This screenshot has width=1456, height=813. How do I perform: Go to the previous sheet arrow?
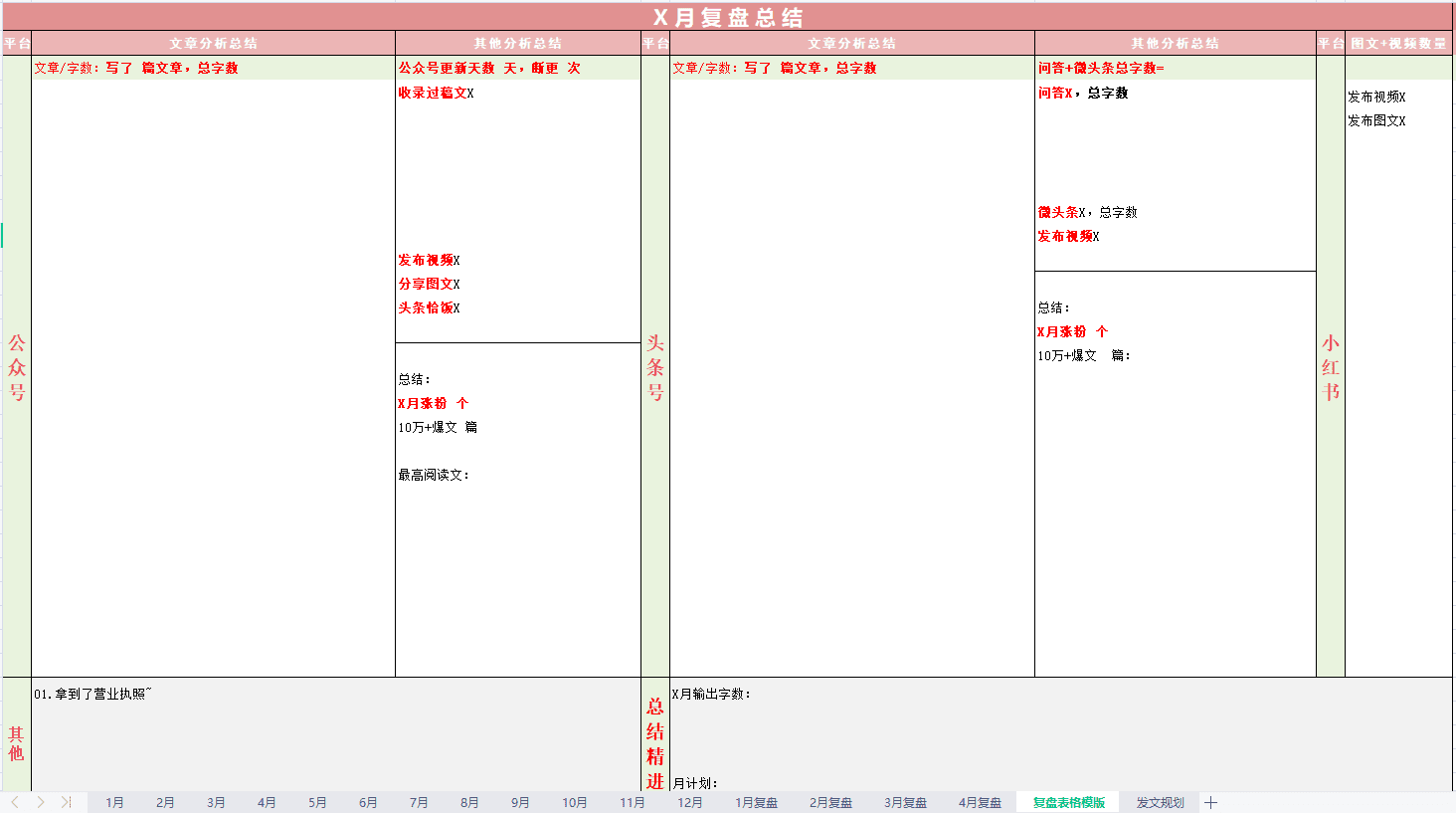pyautogui.click(x=15, y=802)
